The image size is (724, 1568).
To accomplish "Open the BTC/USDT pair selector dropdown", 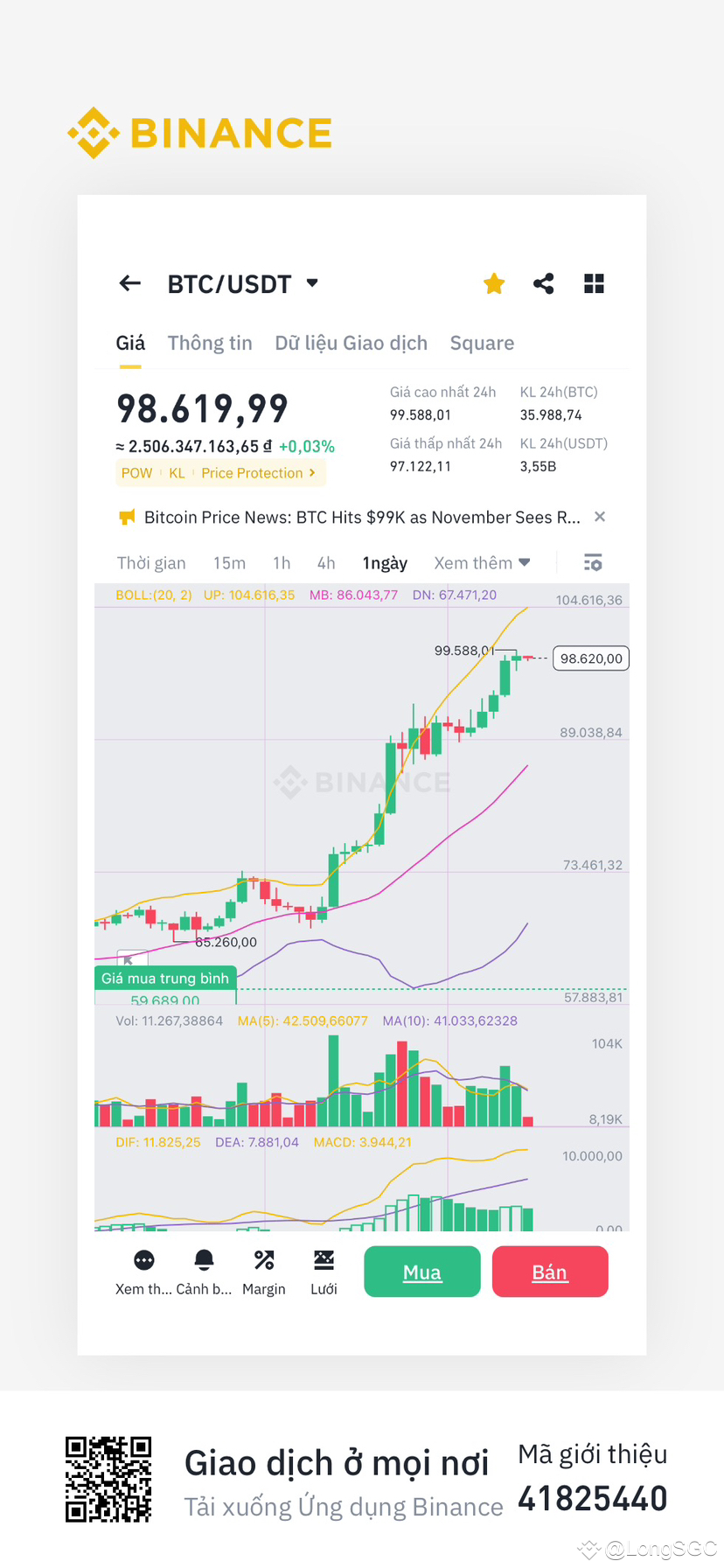I will tap(312, 283).
